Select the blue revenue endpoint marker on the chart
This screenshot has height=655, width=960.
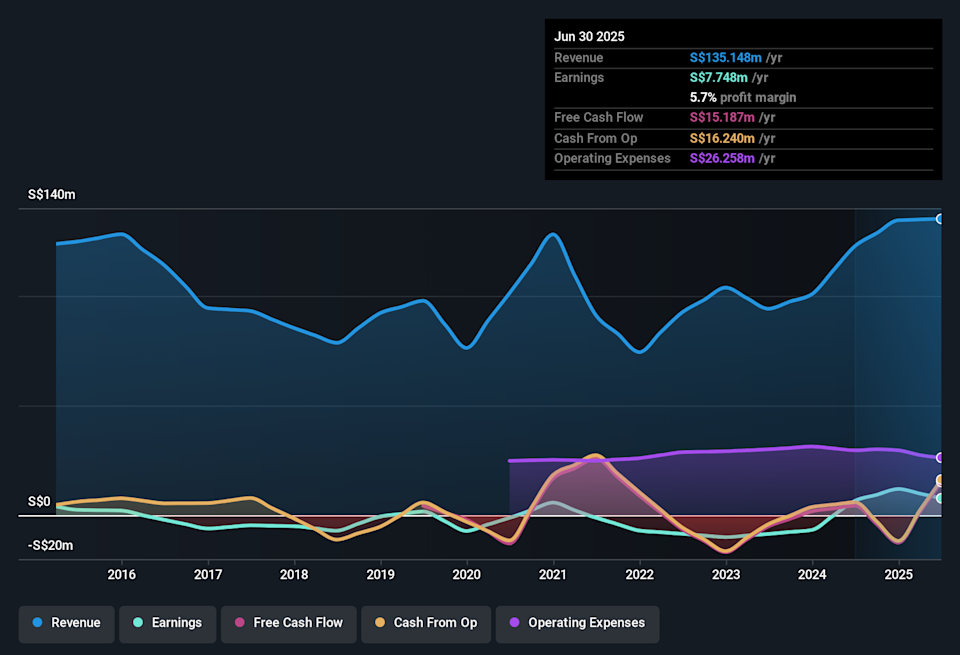click(x=939, y=219)
